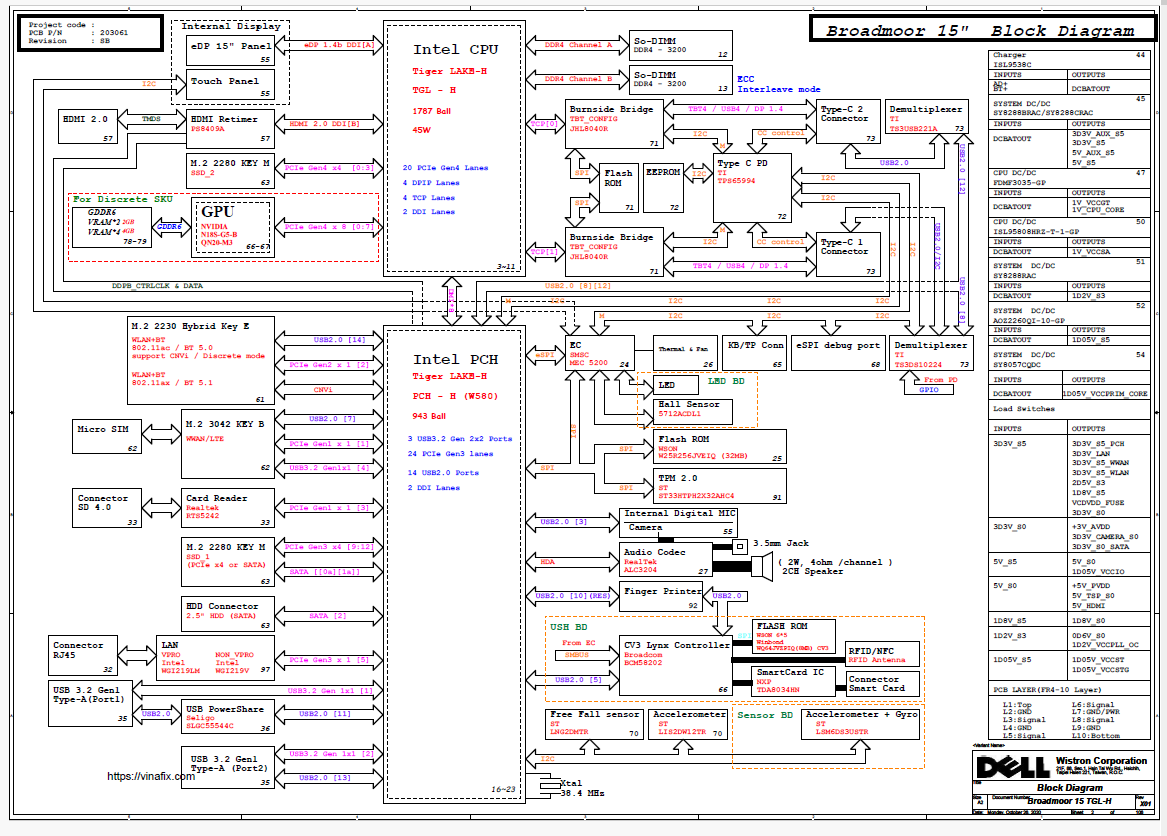Click the eDP 15" Panel block
This screenshot has width=1167, height=836.
click(230, 51)
